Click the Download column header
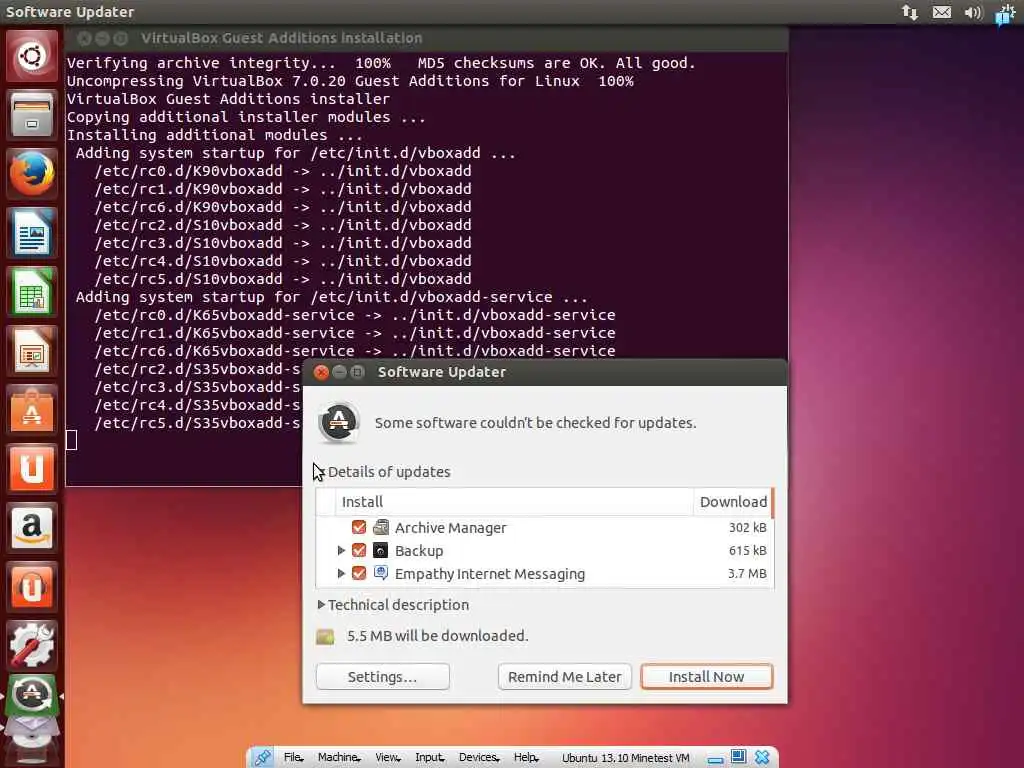This screenshot has width=1024, height=768. (733, 502)
